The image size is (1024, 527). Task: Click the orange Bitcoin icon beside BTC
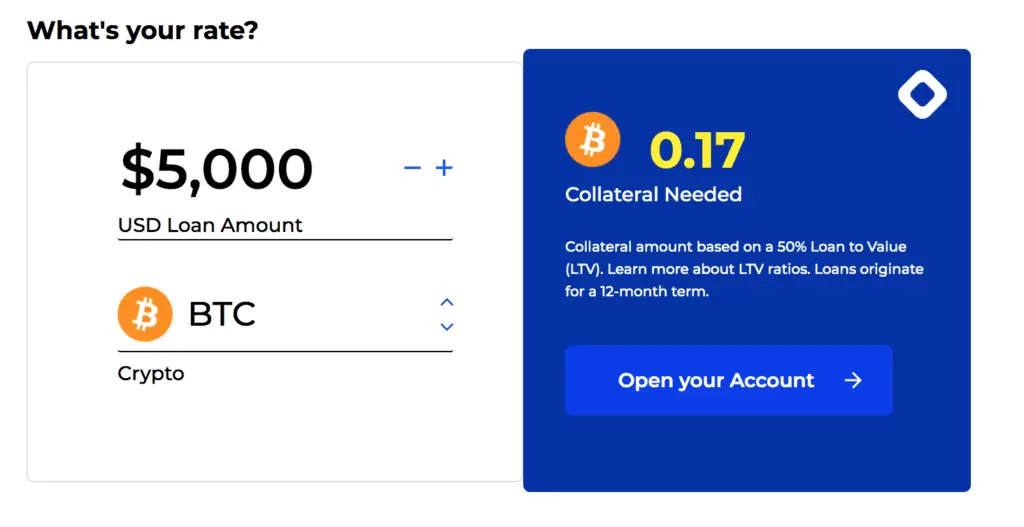(145, 314)
